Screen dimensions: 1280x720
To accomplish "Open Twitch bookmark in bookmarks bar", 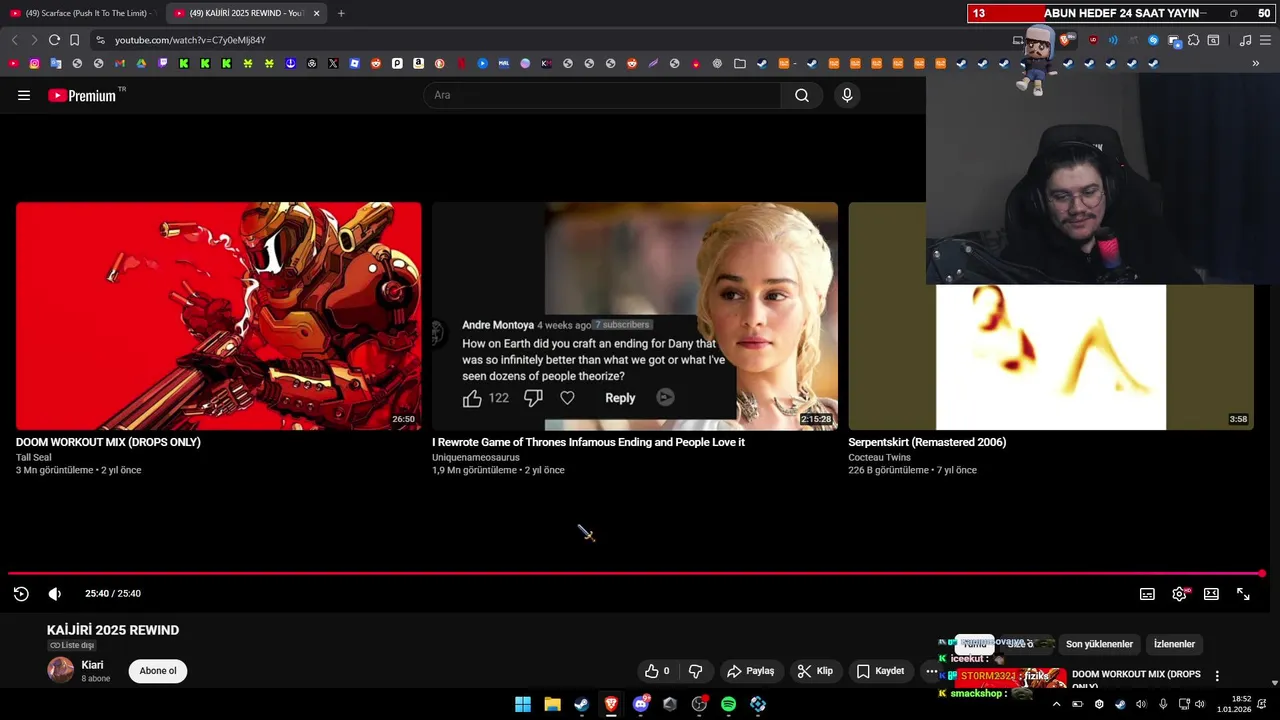I will [x=162, y=63].
